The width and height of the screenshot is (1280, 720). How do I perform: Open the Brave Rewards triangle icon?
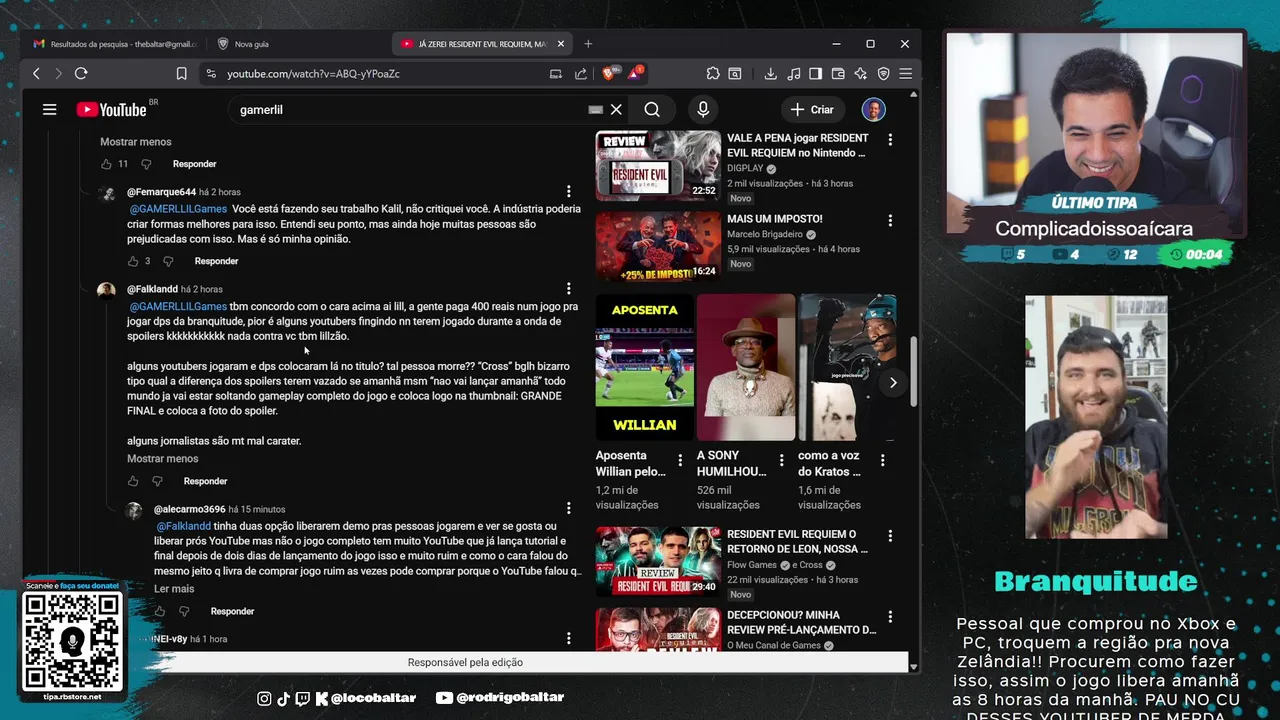(636, 73)
